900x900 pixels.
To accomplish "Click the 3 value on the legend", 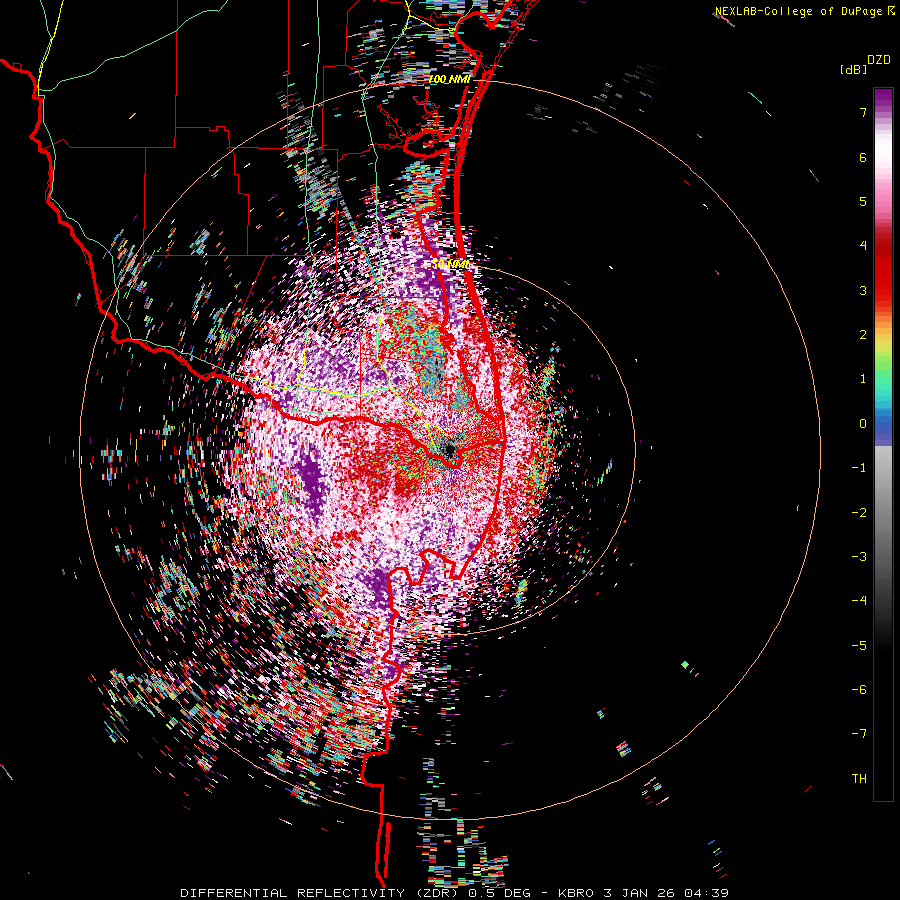I will [x=863, y=290].
